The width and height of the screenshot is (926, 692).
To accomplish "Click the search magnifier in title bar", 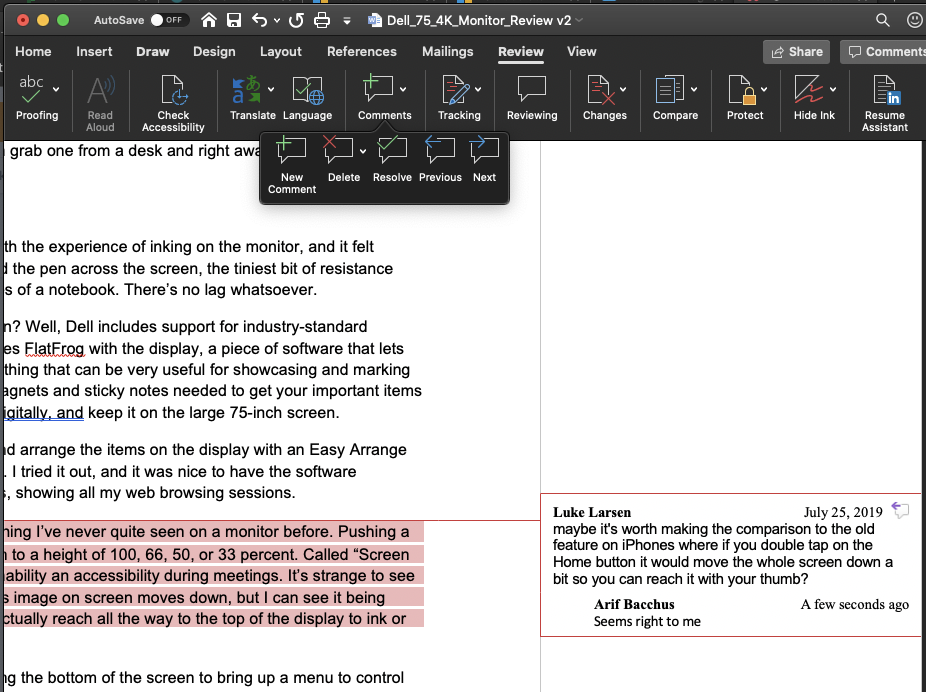I will [x=882, y=20].
